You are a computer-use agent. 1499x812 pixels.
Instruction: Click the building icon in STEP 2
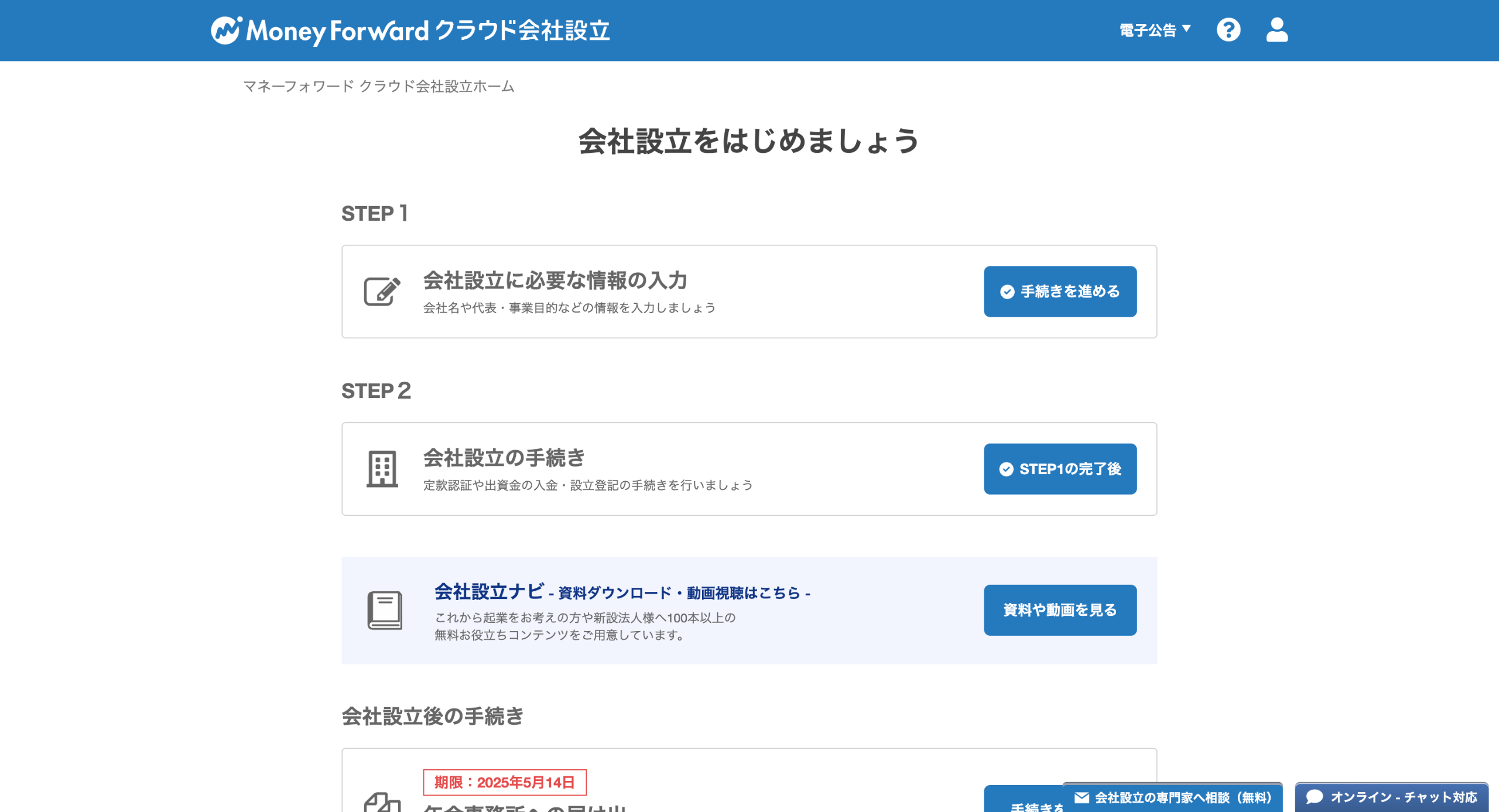point(382,469)
